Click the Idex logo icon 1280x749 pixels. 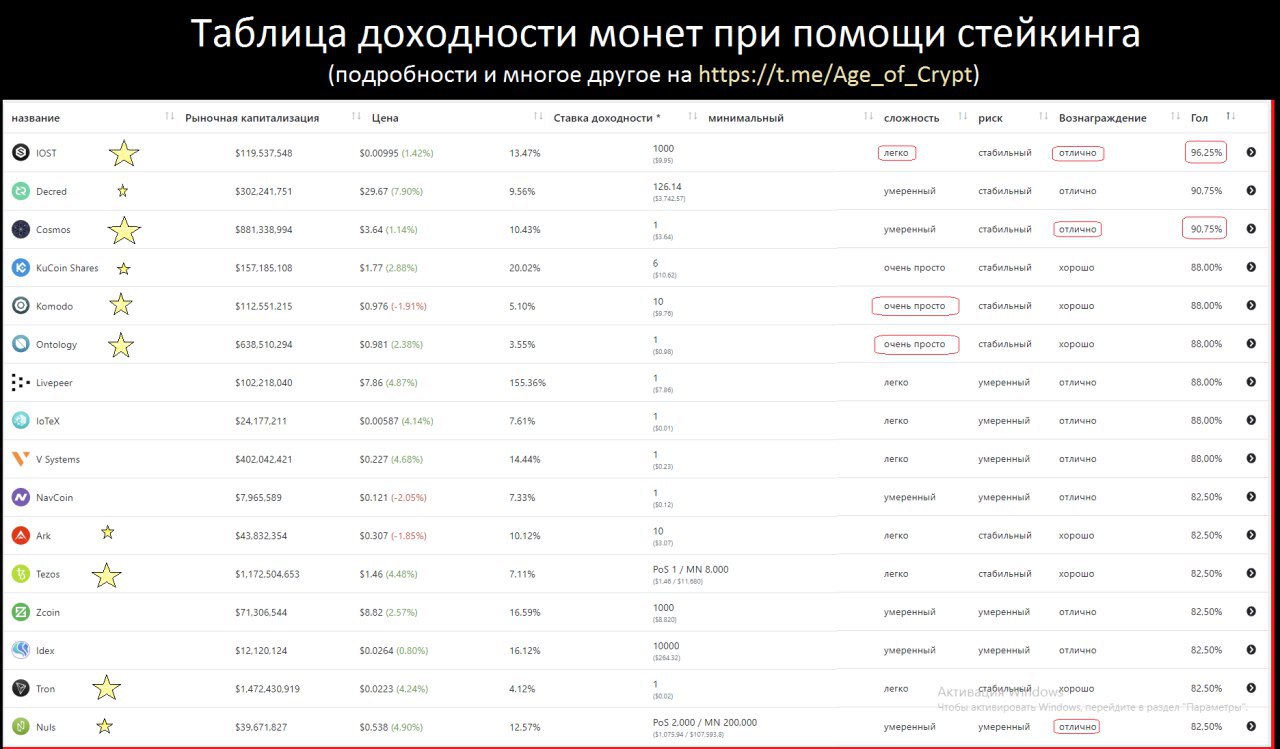click(20, 650)
